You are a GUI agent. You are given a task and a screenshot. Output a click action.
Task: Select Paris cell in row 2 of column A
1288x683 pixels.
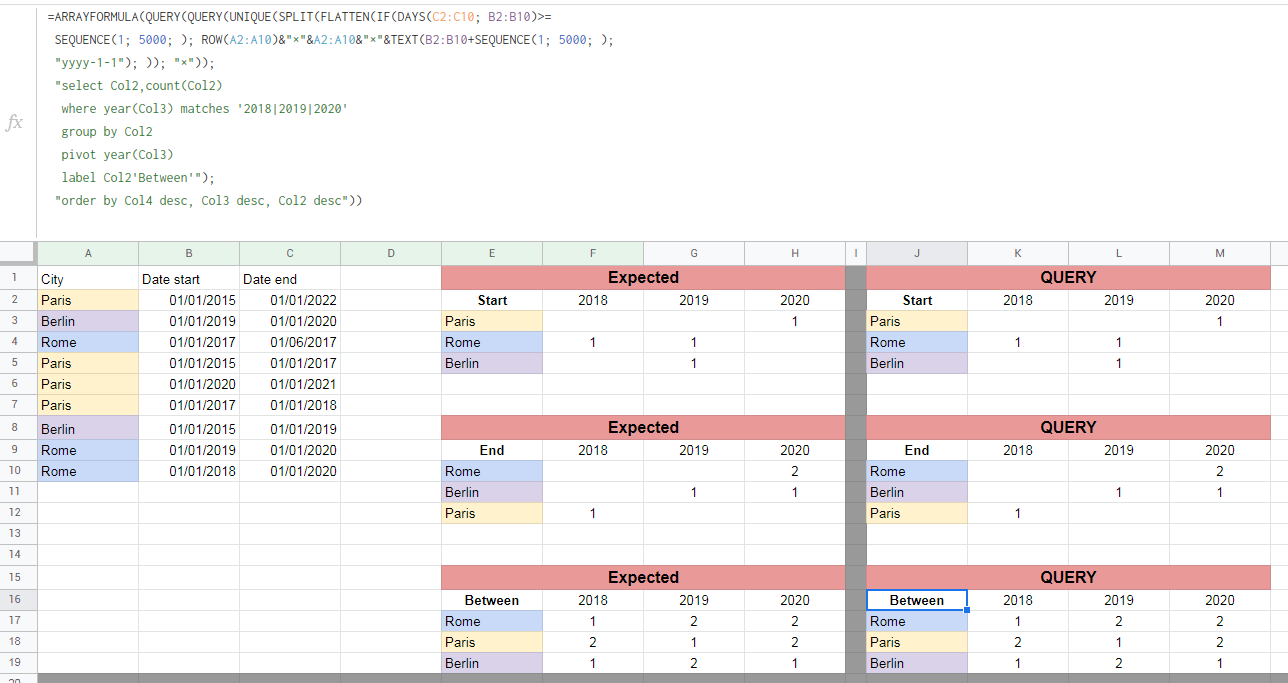click(88, 300)
